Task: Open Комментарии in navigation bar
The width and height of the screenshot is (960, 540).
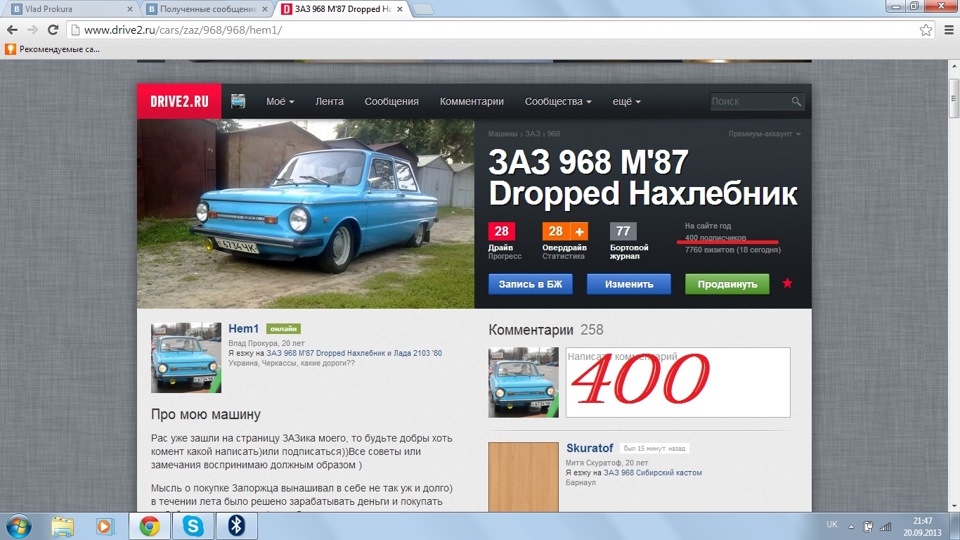Action: tap(471, 102)
